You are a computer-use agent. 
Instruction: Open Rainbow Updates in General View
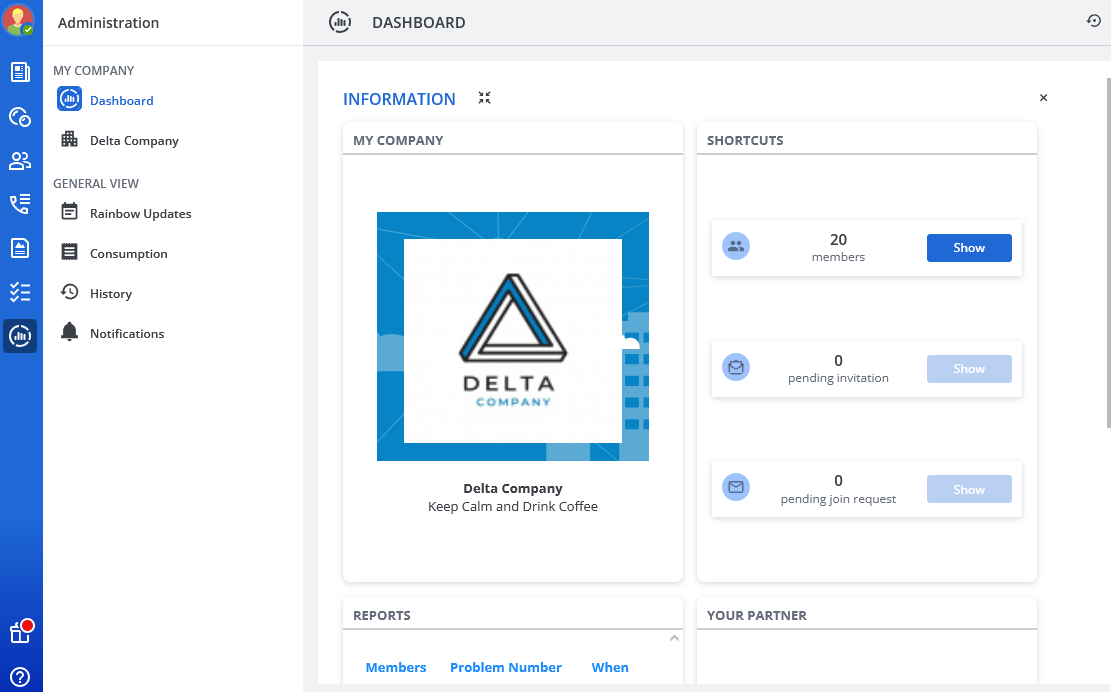140,213
